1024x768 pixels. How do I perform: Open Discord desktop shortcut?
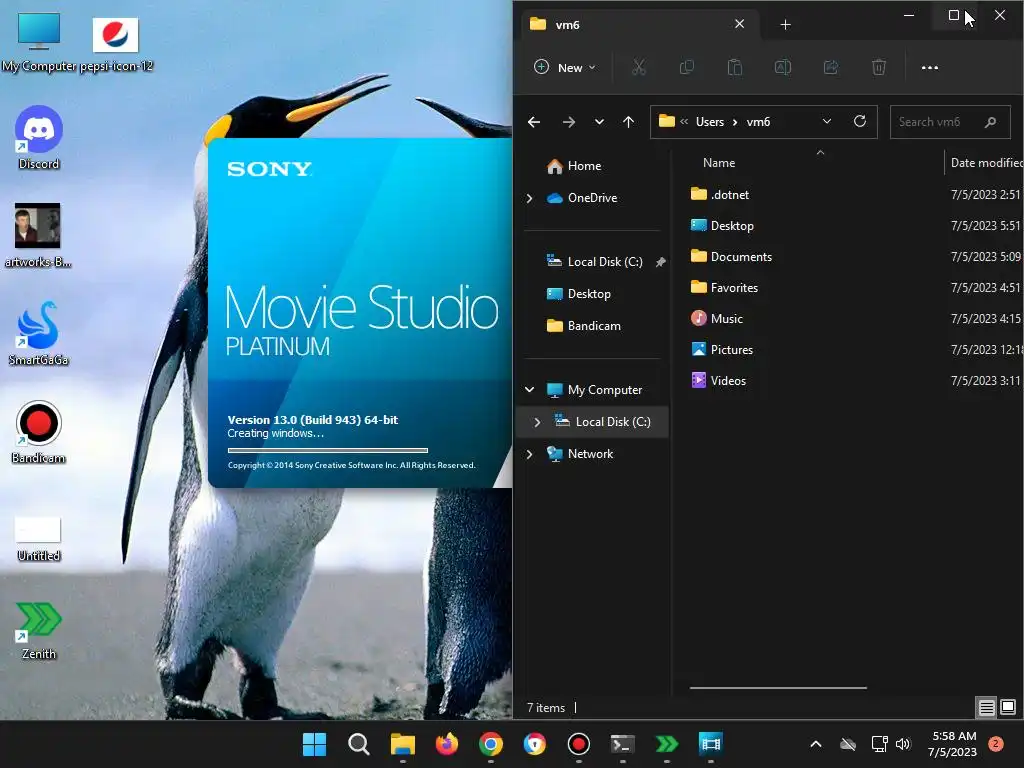39,137
